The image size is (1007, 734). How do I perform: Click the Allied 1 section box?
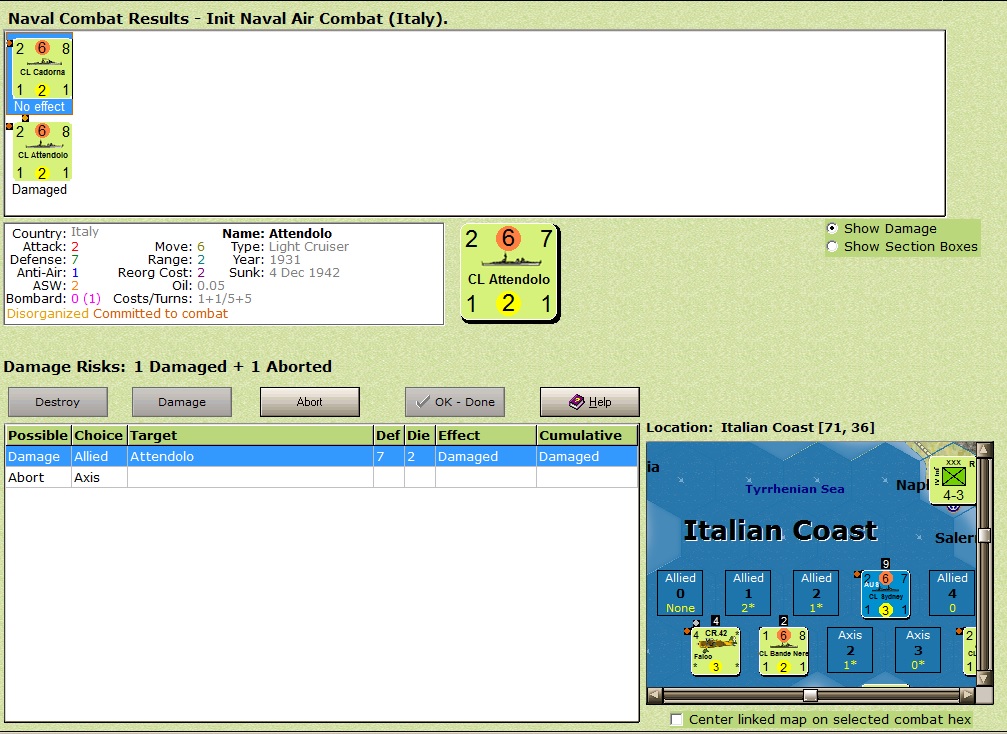pyautogui.click(x=748, y=593)
